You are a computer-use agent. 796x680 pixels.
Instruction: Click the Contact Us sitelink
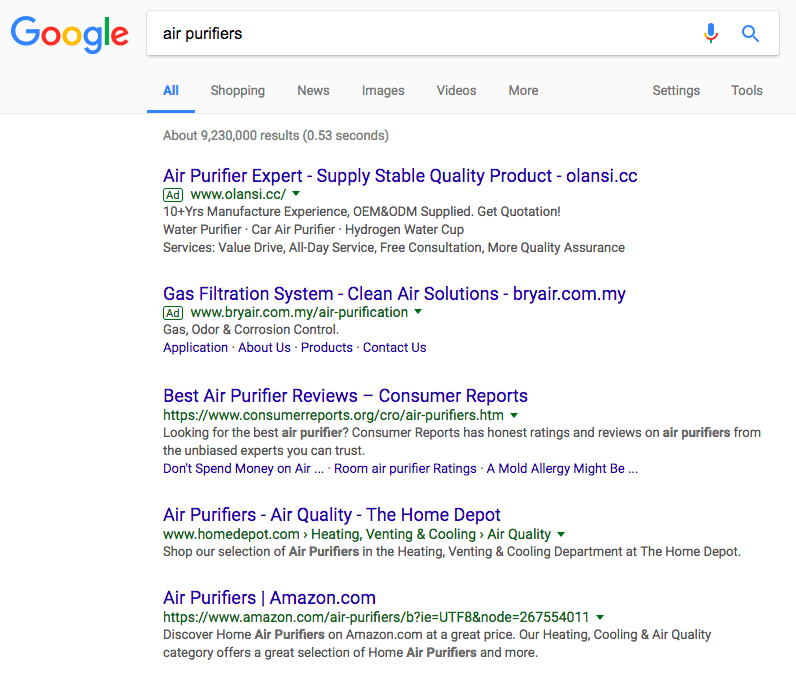coord(394,347)
